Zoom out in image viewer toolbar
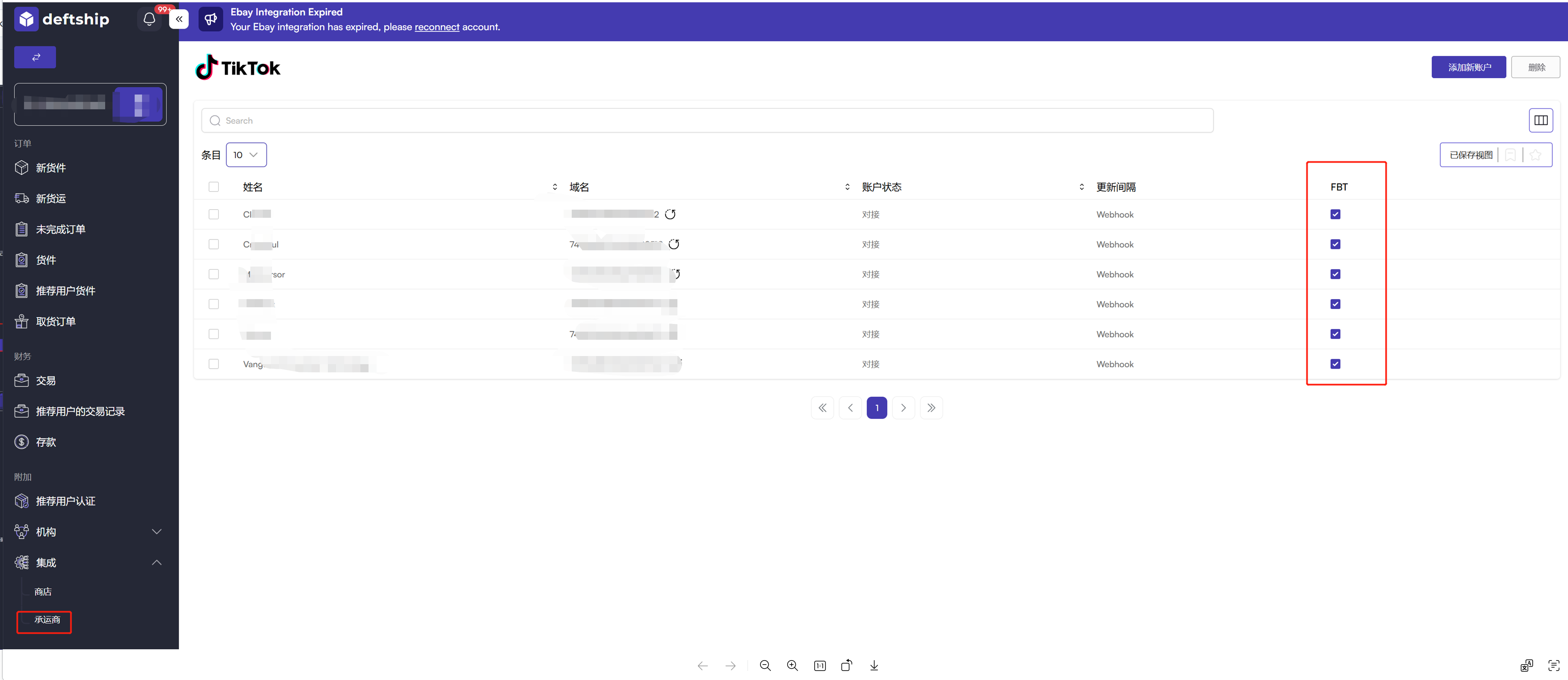The width and height of the screenshot is (1568, 680). tap(765, 666)
